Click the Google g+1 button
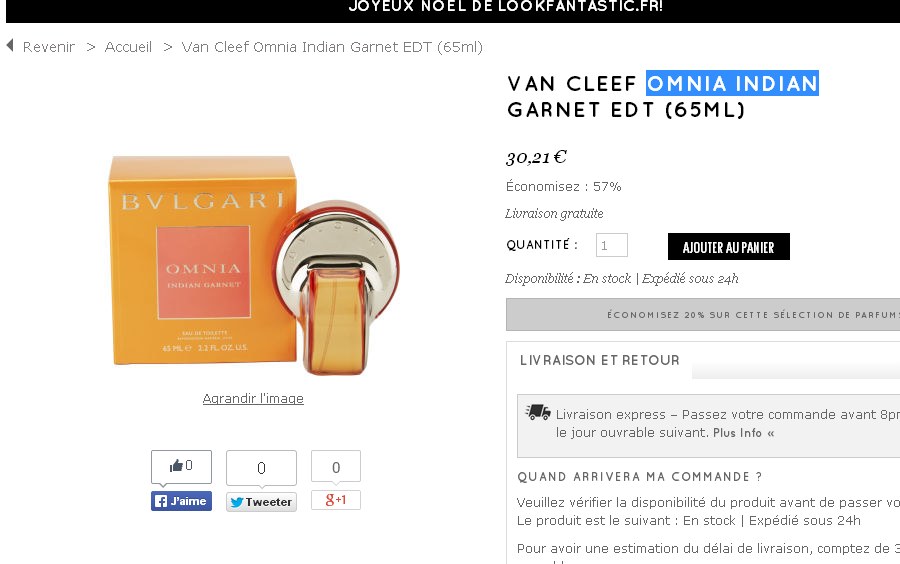Viewport: 900px width, 564px height. click(x=336, y=500)
